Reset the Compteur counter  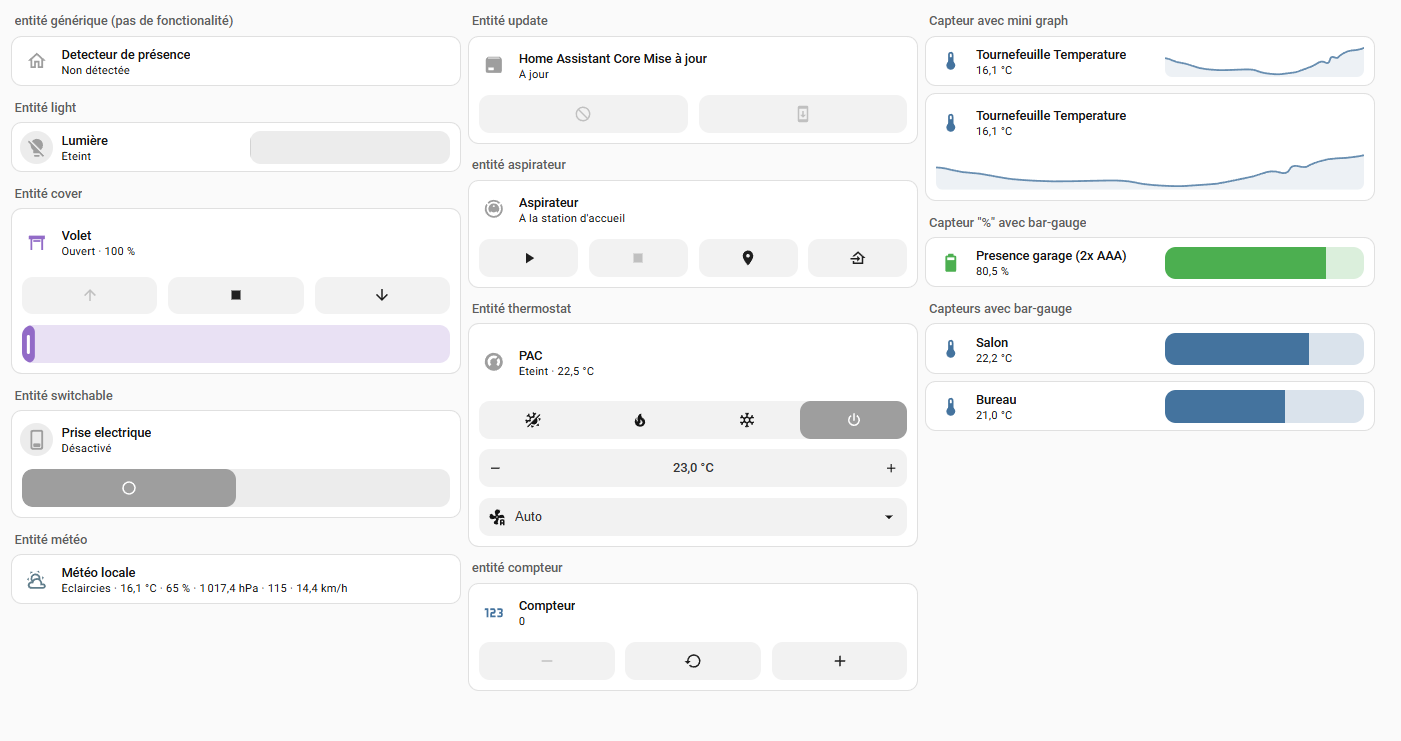692,661
